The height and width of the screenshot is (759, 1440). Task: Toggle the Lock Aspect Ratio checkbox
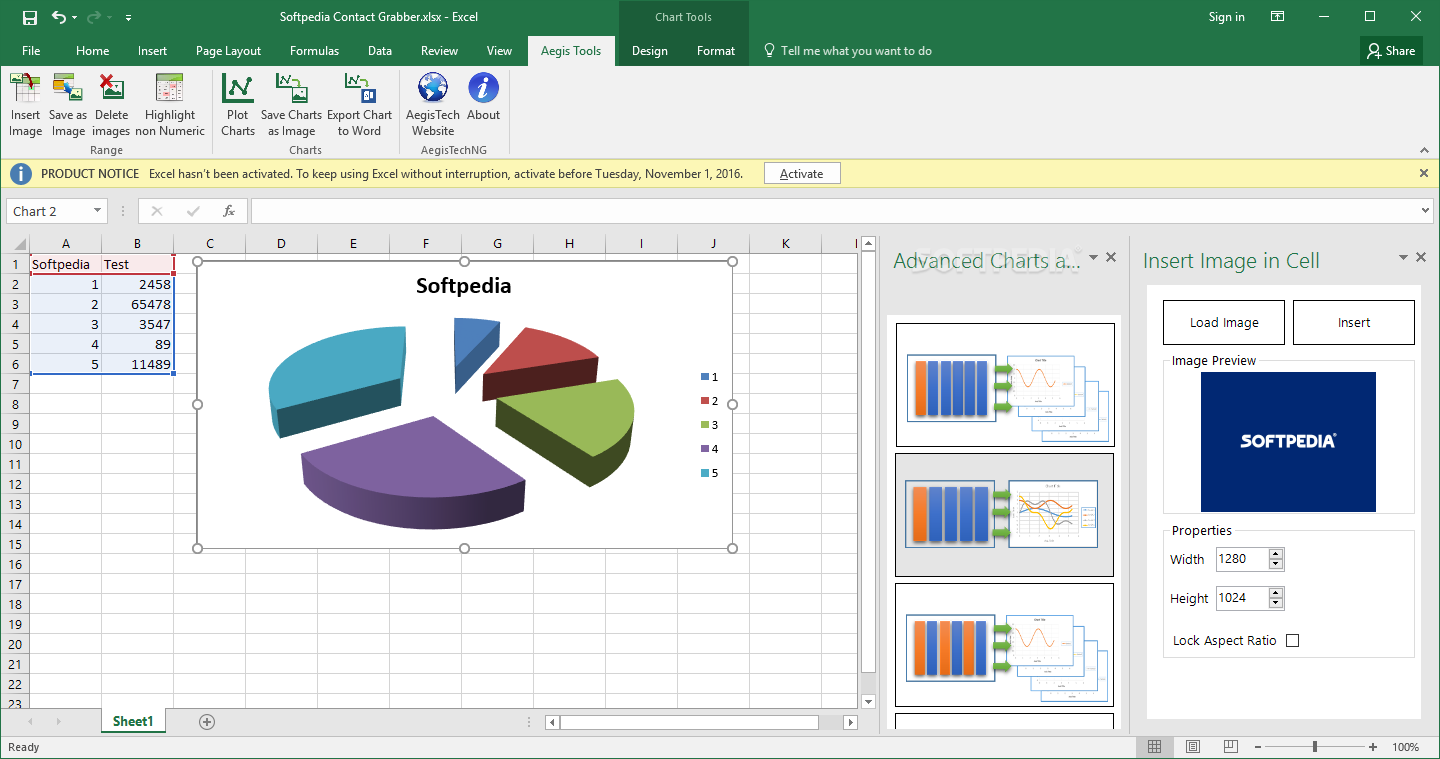tap(1292, 640)
